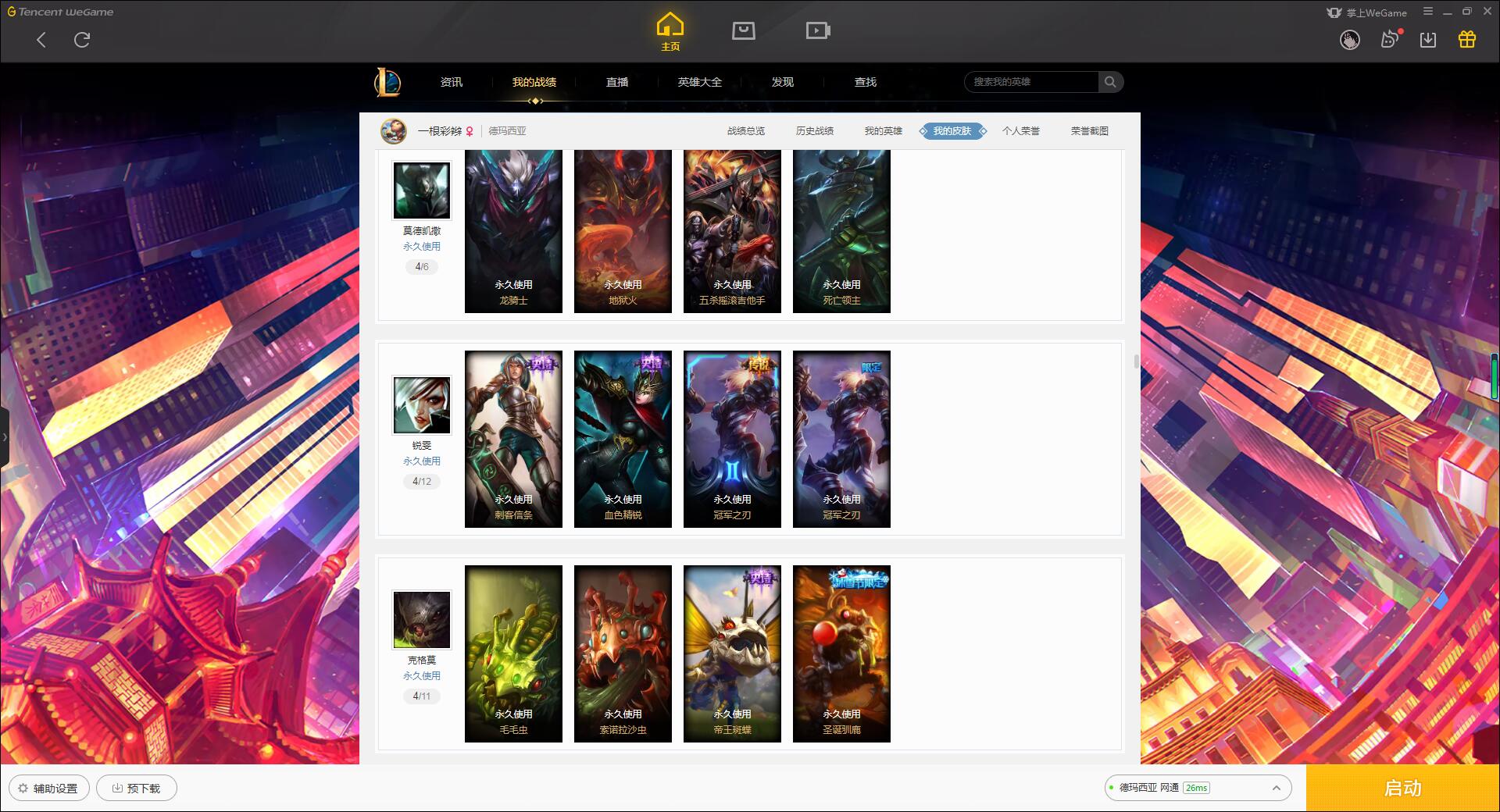Open the 死亡领主 skin card
1500x812 pixels.
point(841,231)
